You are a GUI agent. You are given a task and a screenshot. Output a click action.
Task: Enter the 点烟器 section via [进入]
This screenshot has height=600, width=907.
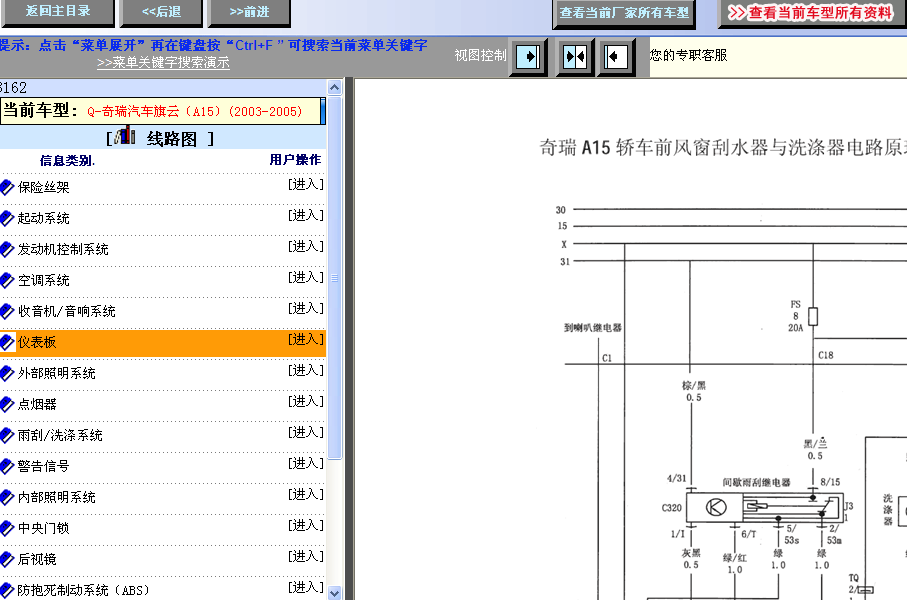tap(306, 402)
